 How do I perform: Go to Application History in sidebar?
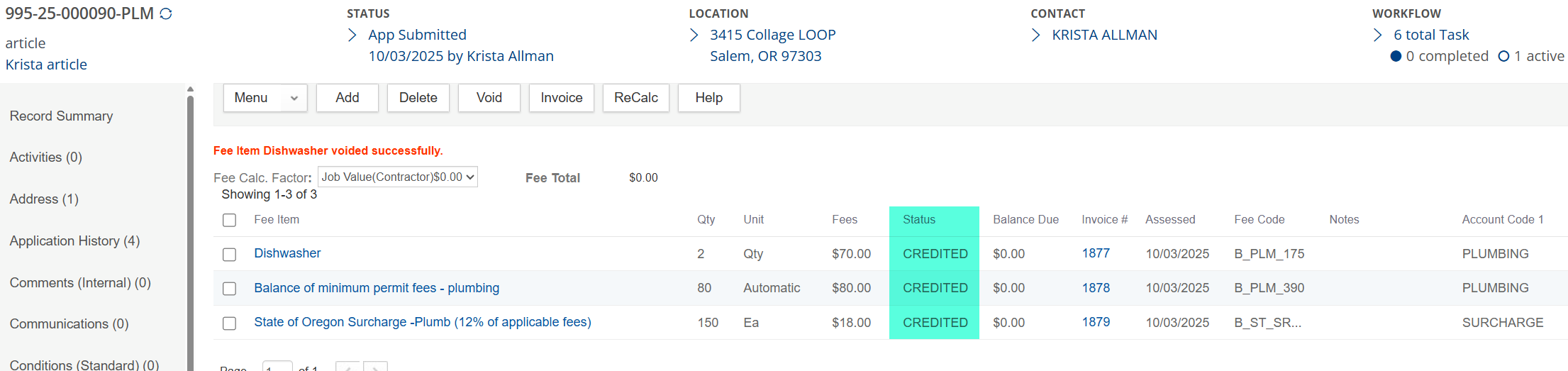tap(74, 241)
